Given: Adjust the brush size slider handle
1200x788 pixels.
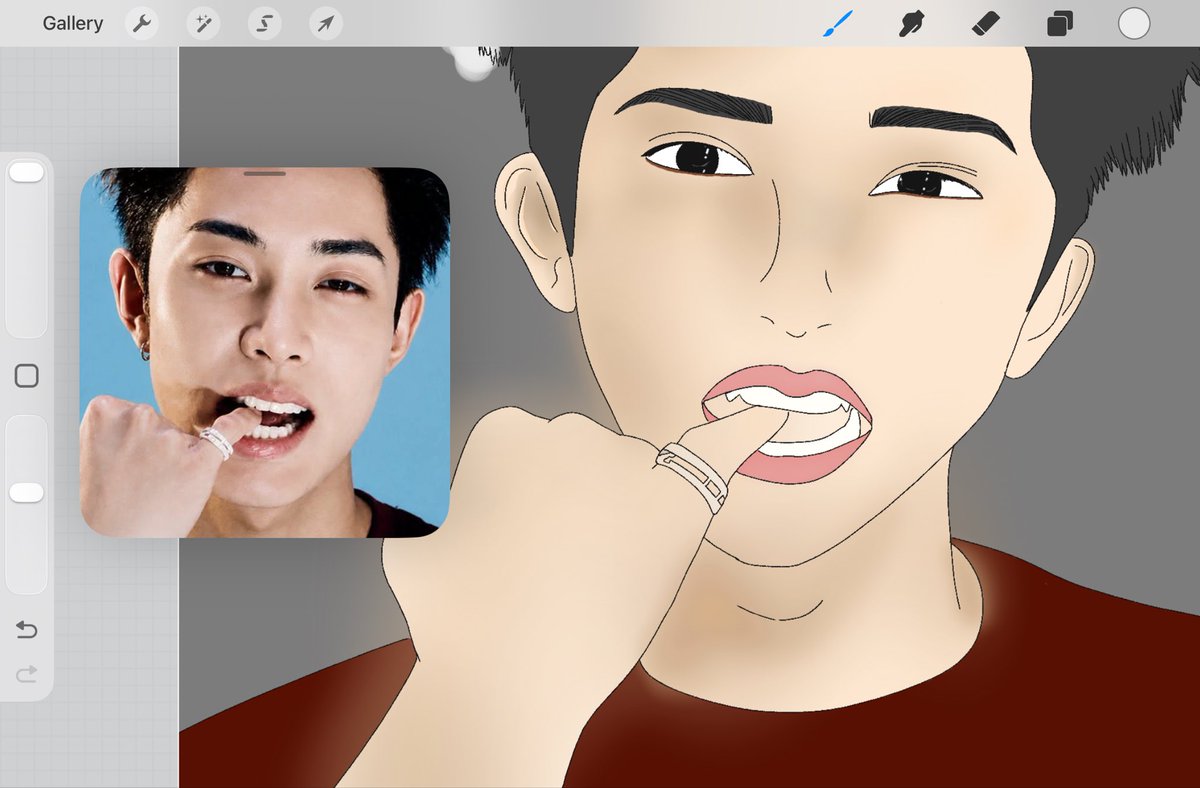Looking at the screenshot, I should pyautogui.click(x=26, y=172).
